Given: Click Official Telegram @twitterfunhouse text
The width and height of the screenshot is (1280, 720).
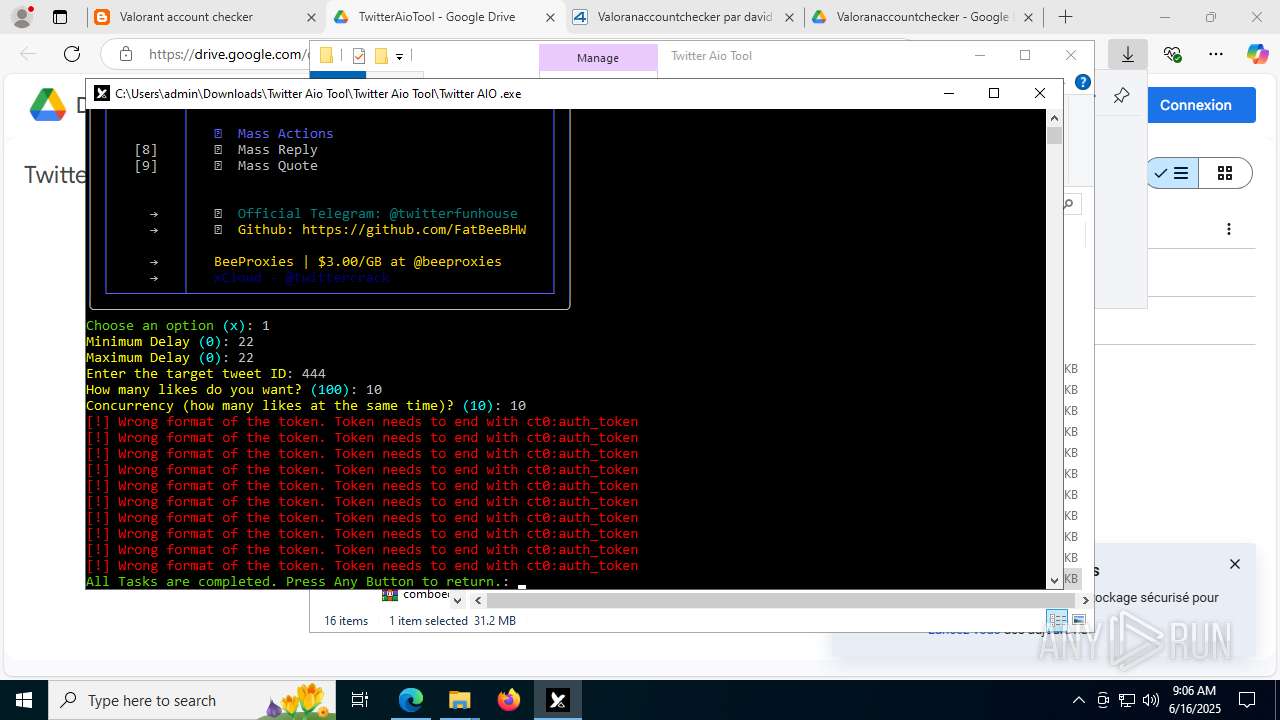Looking at the screenshot, I should point(377,214).
